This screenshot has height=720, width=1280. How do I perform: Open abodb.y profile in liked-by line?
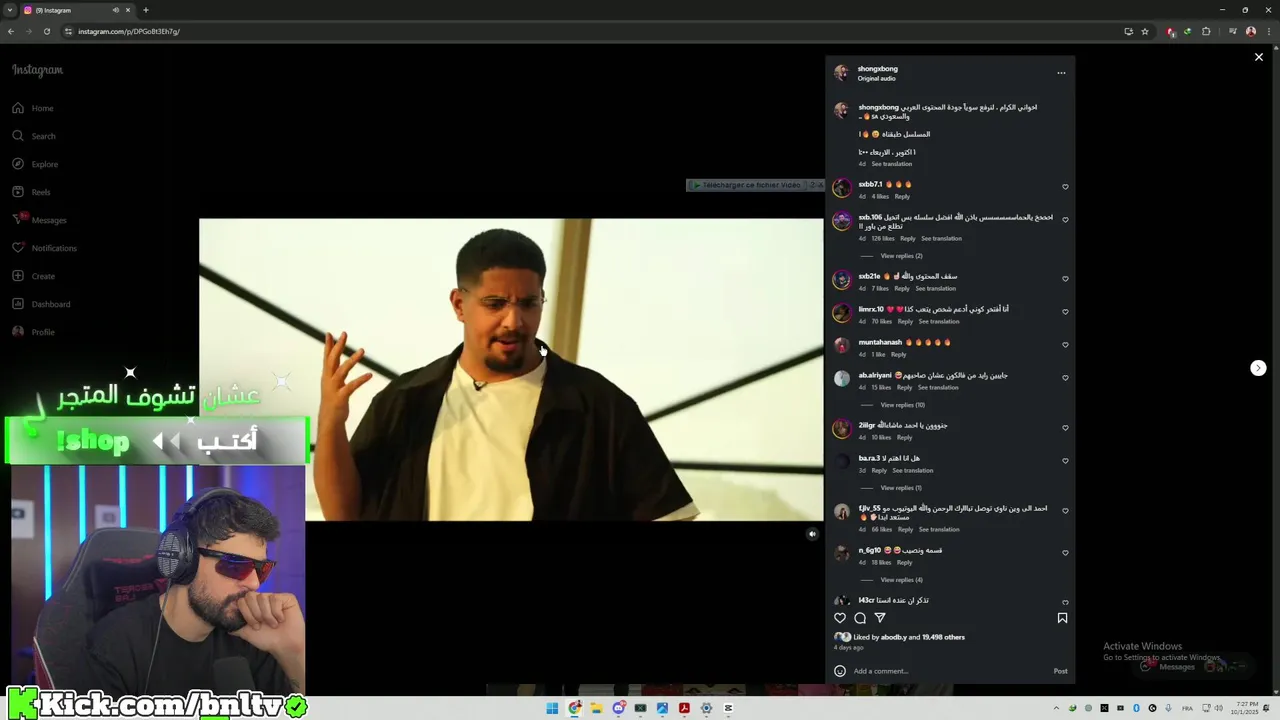[x=894, y=637]
